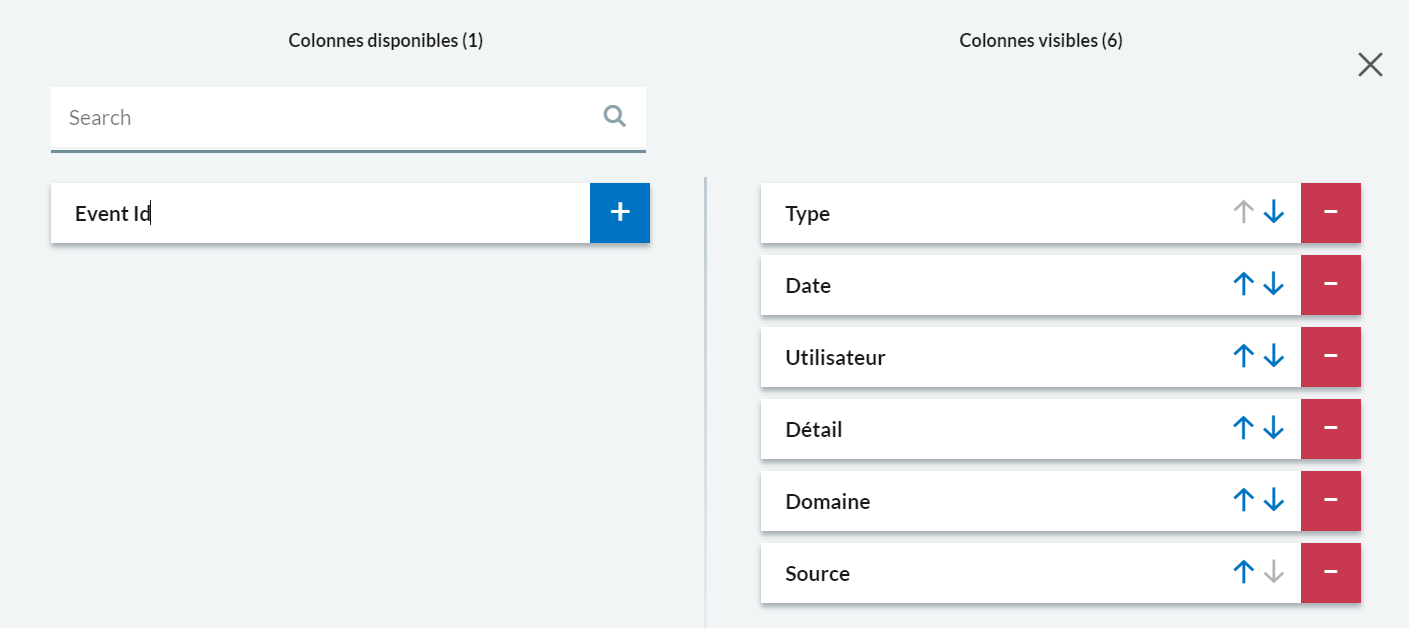This screenshot has width=1409, height=628.
Task: Move Utilisateur column up
Action: (1243, 357)
